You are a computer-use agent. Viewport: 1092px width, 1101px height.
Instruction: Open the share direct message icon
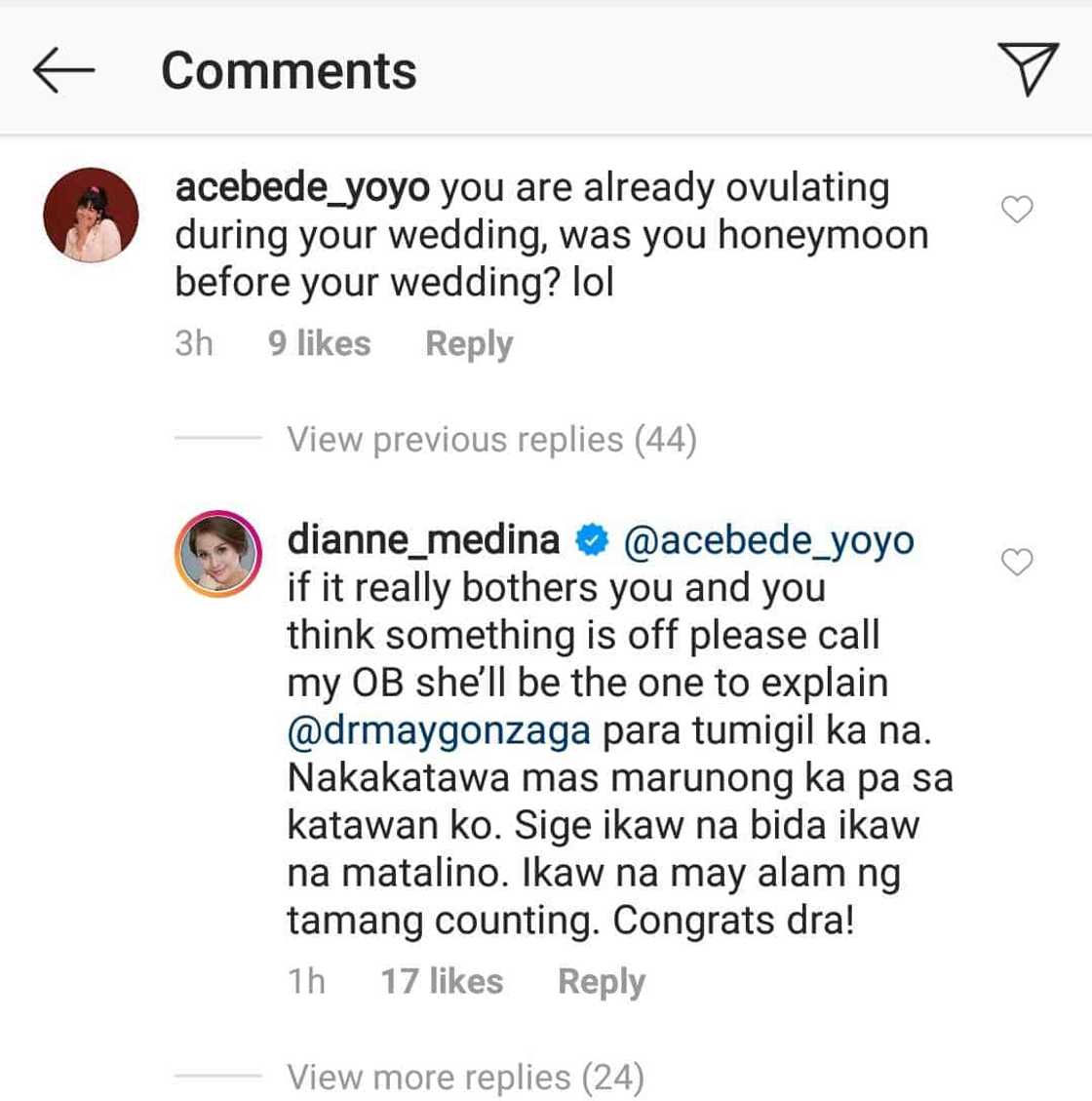(1029, 68)
